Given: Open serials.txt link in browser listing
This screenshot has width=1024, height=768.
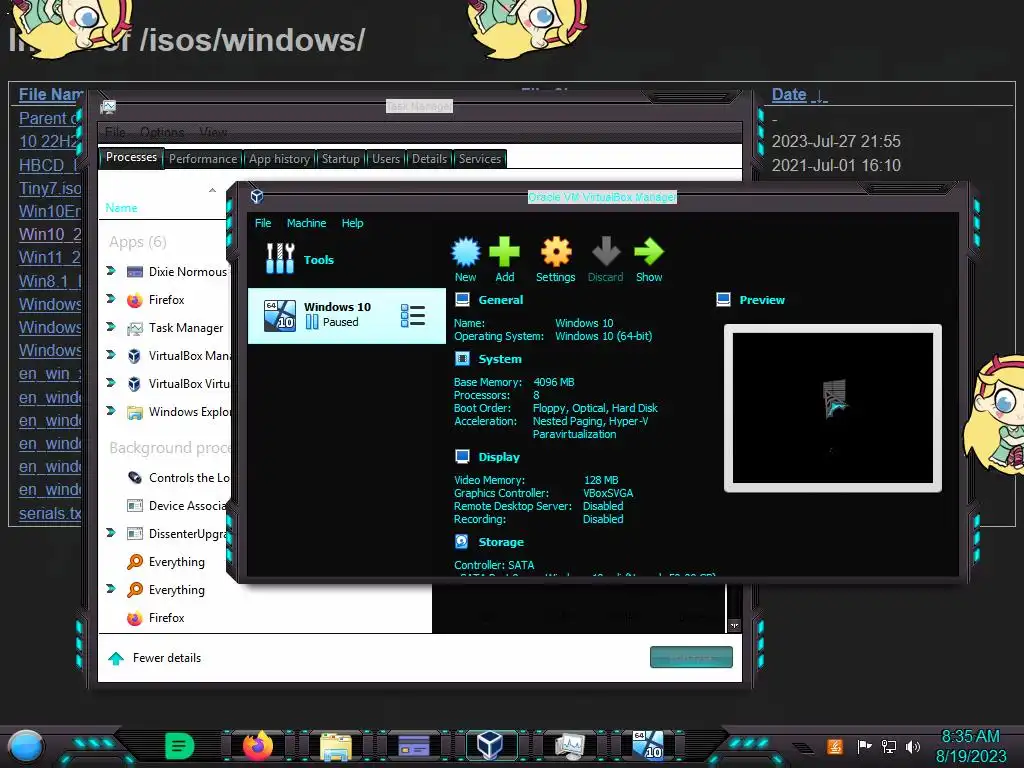Looking at the screenshot, I should (x=50, y=513).
